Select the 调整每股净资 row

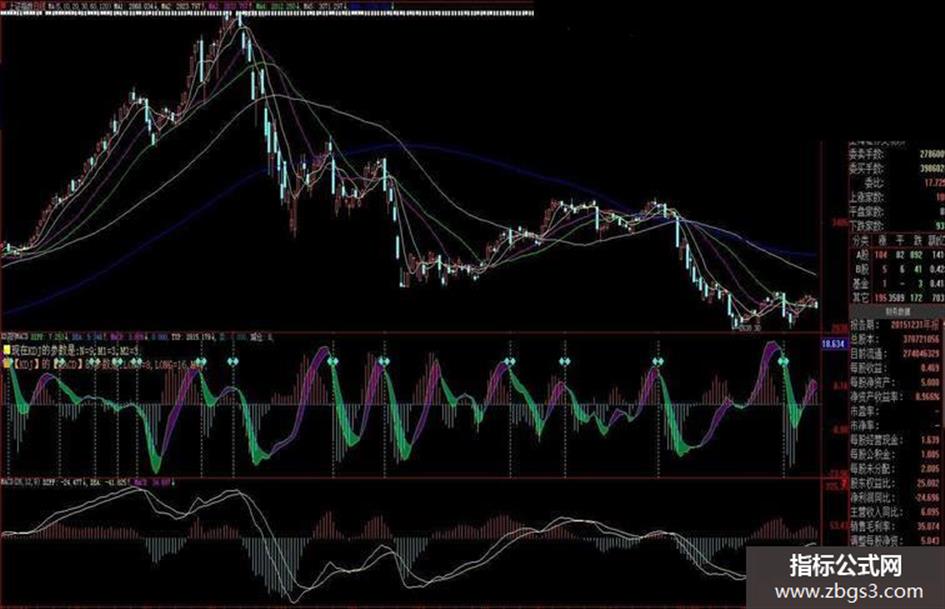[895, 541]
